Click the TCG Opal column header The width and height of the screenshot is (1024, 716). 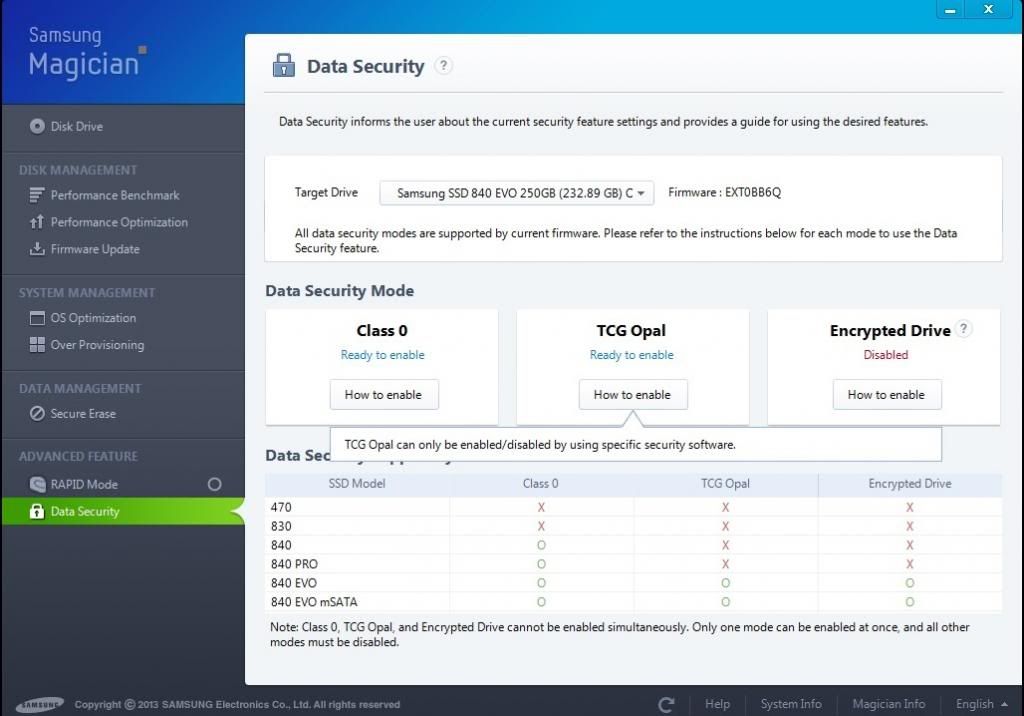725,483
